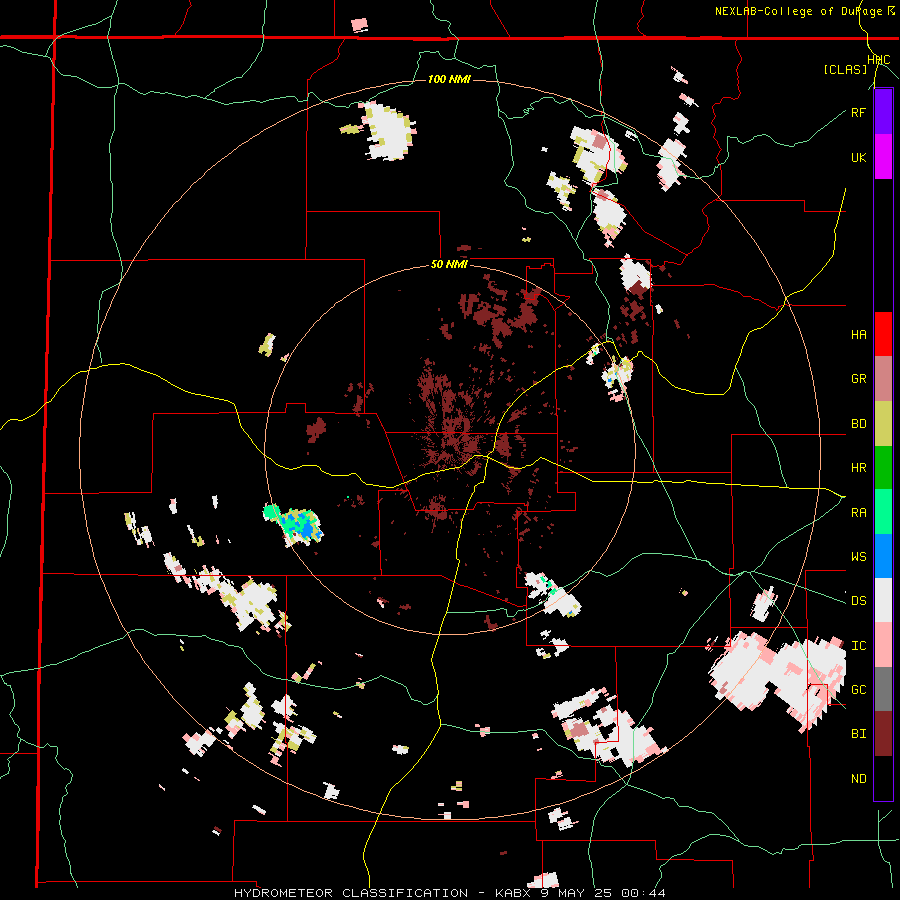The image size is (900, 900).
Task: Select the gray GC legend swatch
Action: coord(883,689)
